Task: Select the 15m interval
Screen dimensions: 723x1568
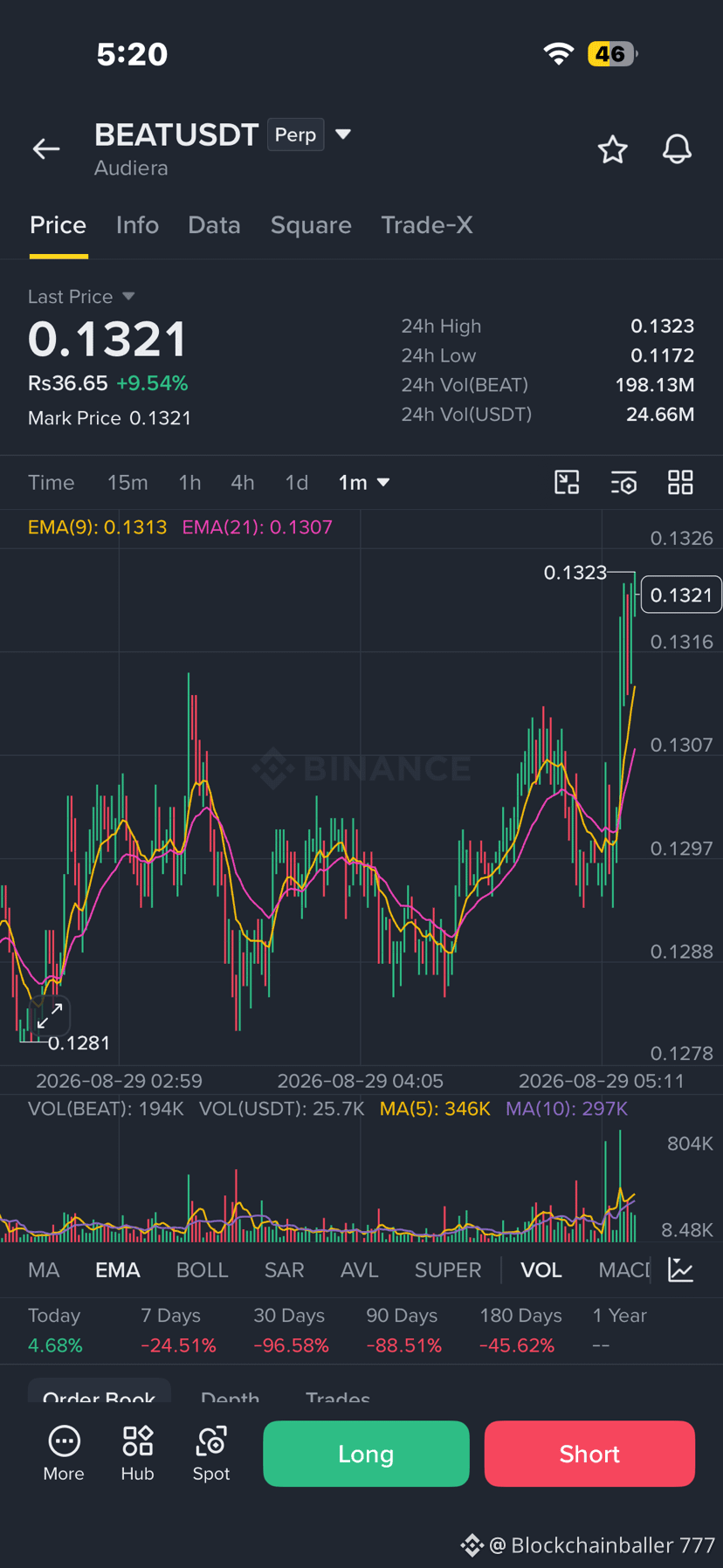Action: [127, 483]
